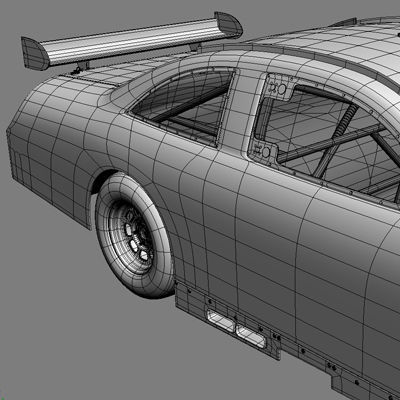Pick the left spoiler endplate
This screenshot has height=400, width=400.
coord(34,53)
